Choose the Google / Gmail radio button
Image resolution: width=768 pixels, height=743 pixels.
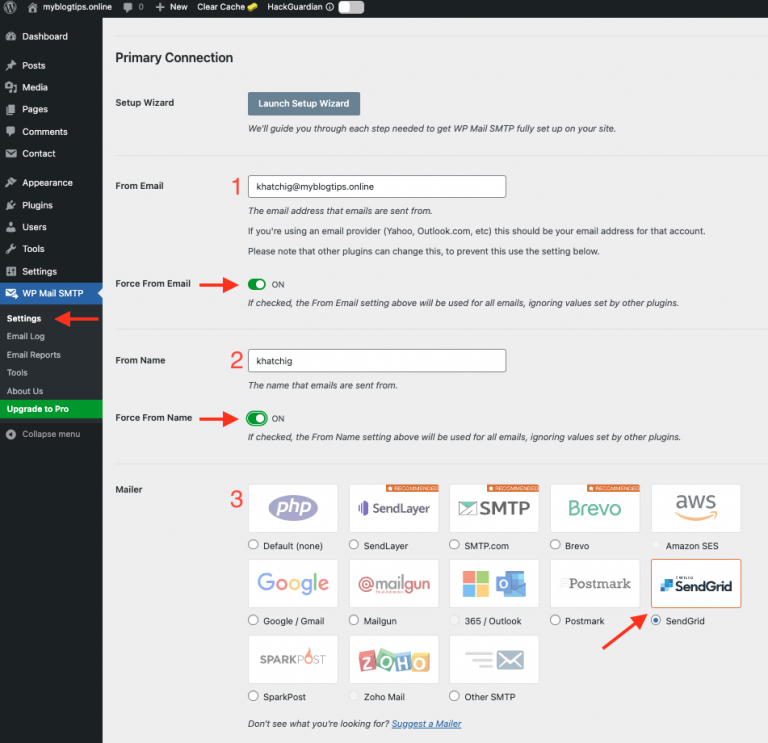(x=253, y=620)
